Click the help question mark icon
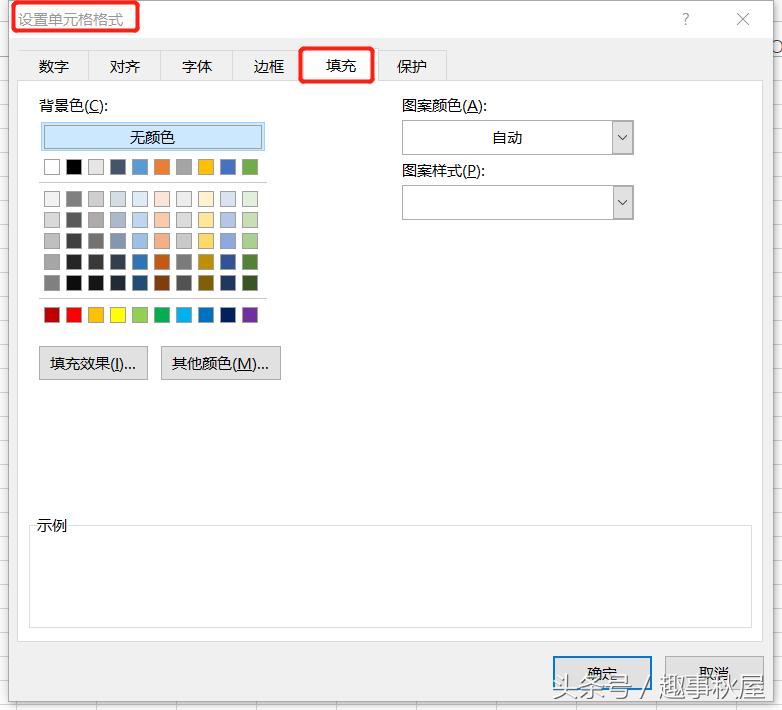This screenshot has height=710, width=782. 685,19
